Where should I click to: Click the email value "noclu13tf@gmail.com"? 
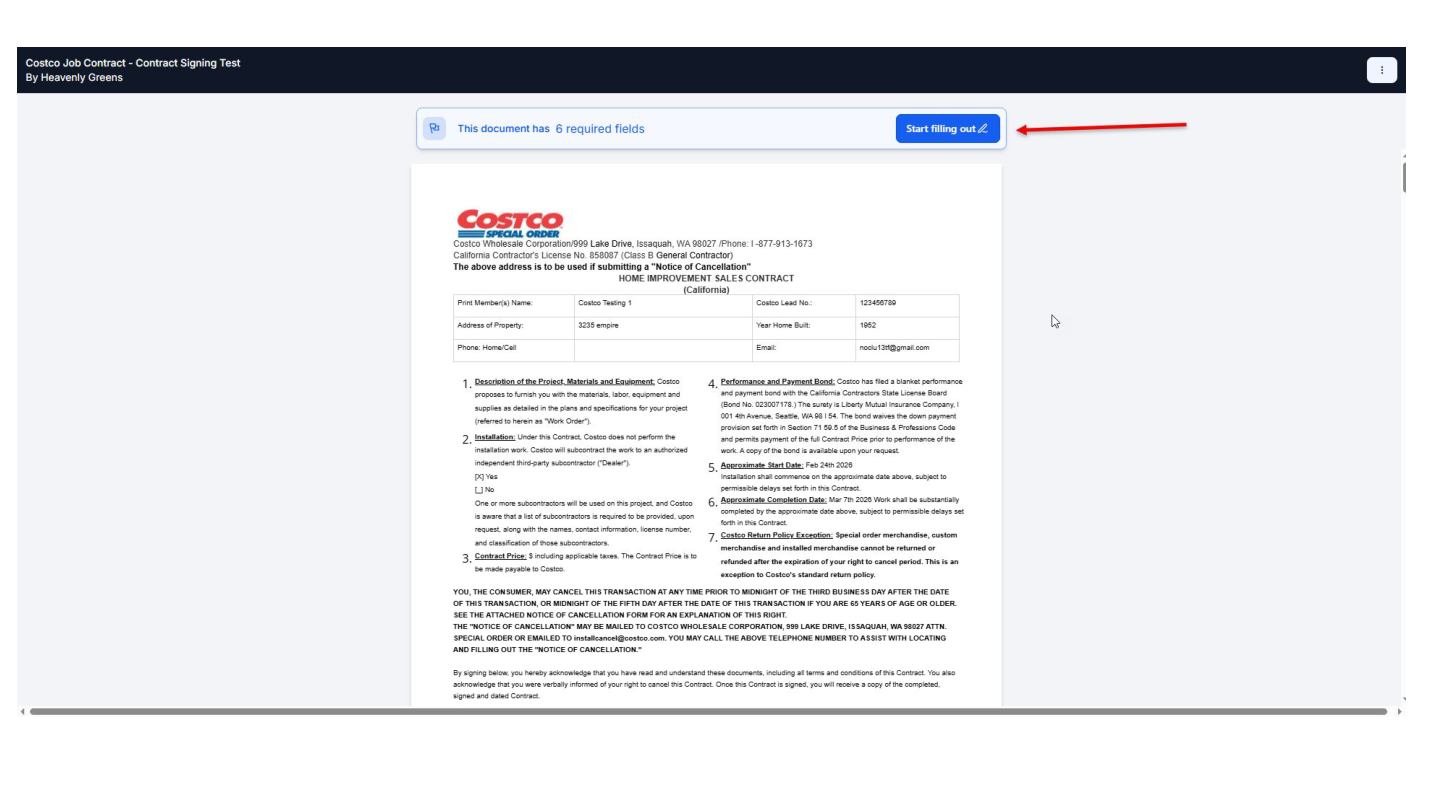[x=894, y=348]
